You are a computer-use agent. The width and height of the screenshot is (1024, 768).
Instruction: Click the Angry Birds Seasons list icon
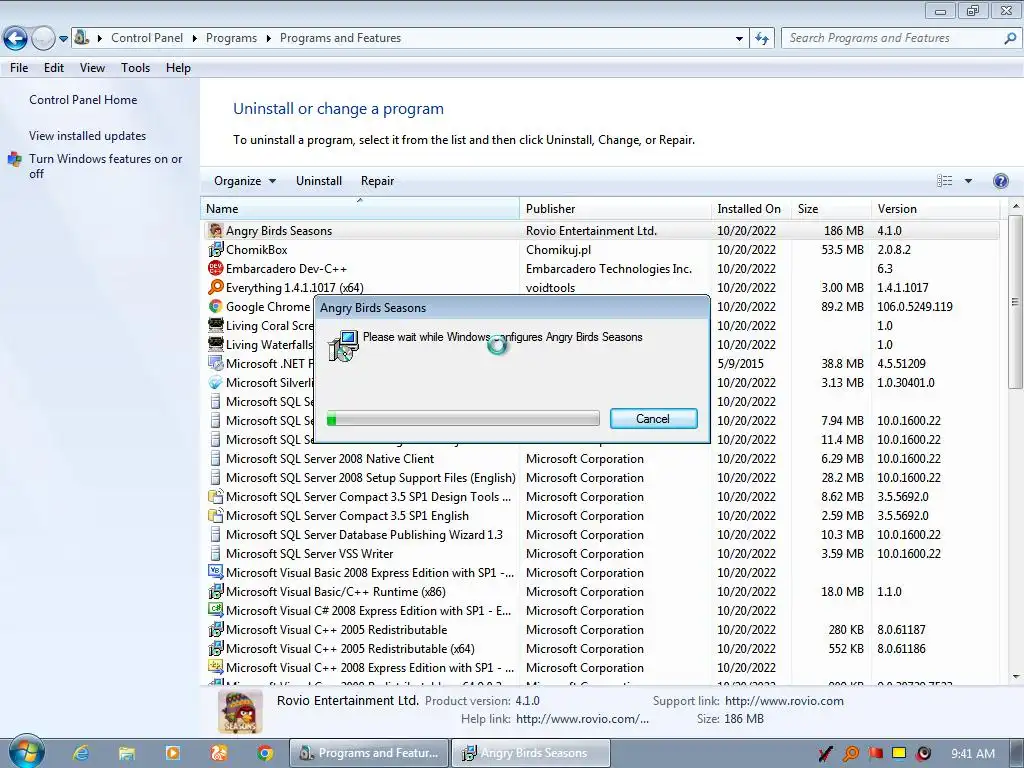pos(216,231)
